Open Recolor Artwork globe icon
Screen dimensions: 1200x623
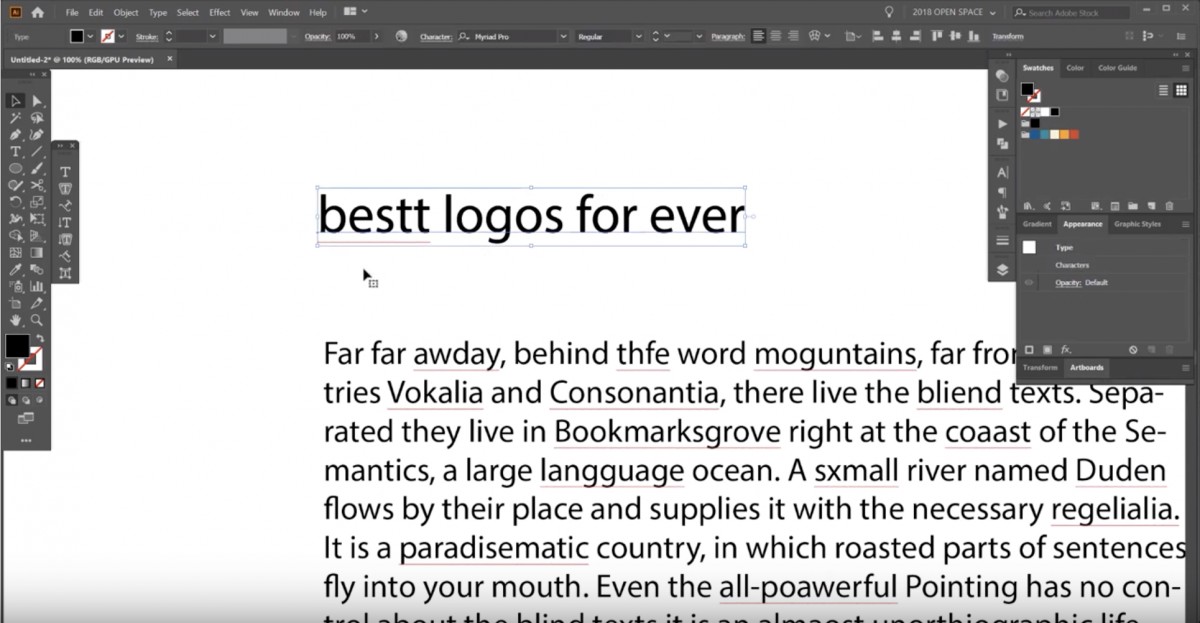click(x=401, y=36)
